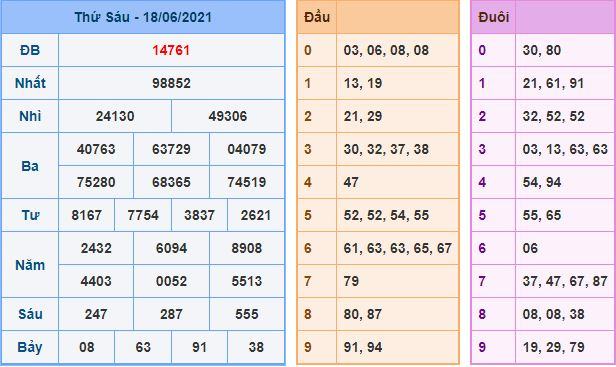Click third prize number 74519

pyautogui.click(x=247, y=182)
